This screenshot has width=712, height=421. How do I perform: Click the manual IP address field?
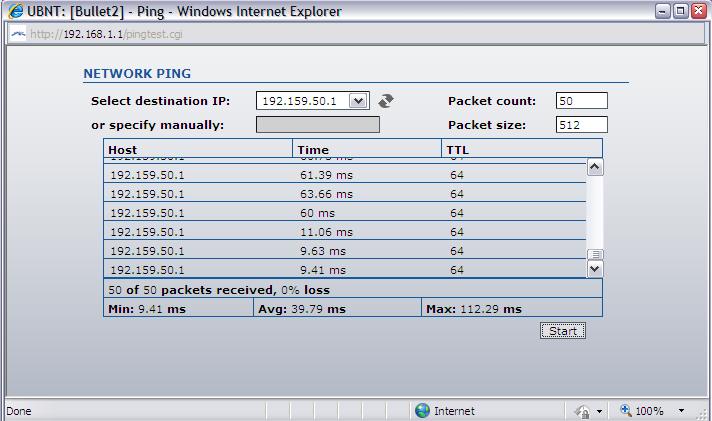[318, 124]
